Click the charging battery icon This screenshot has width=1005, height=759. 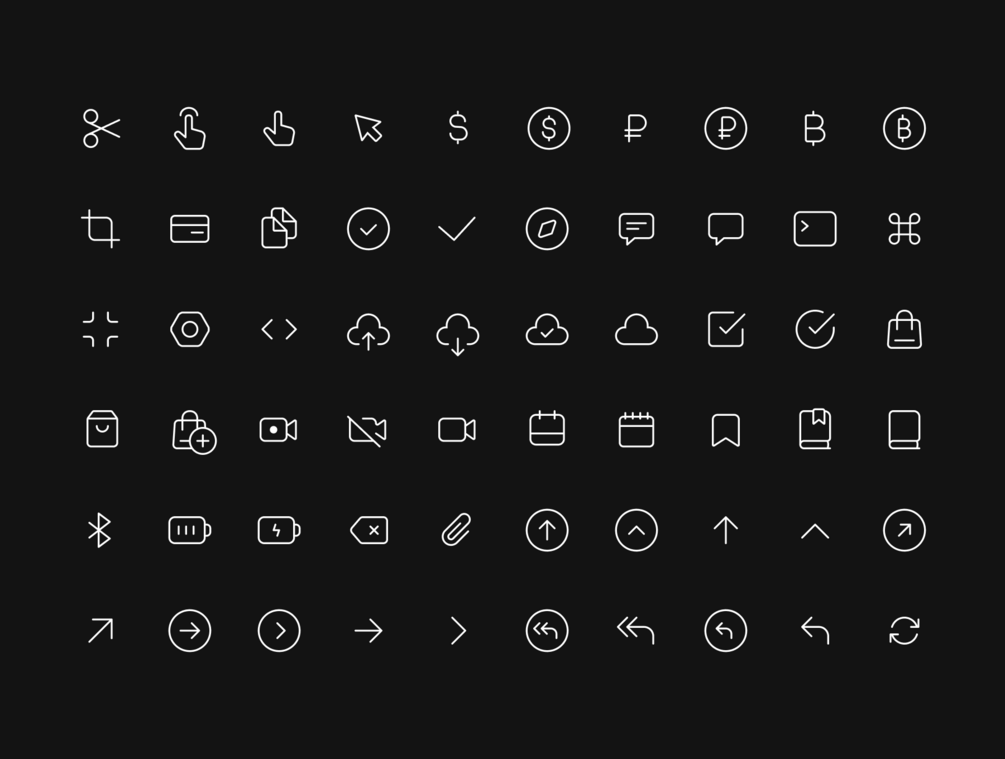(x=279, y=530)
